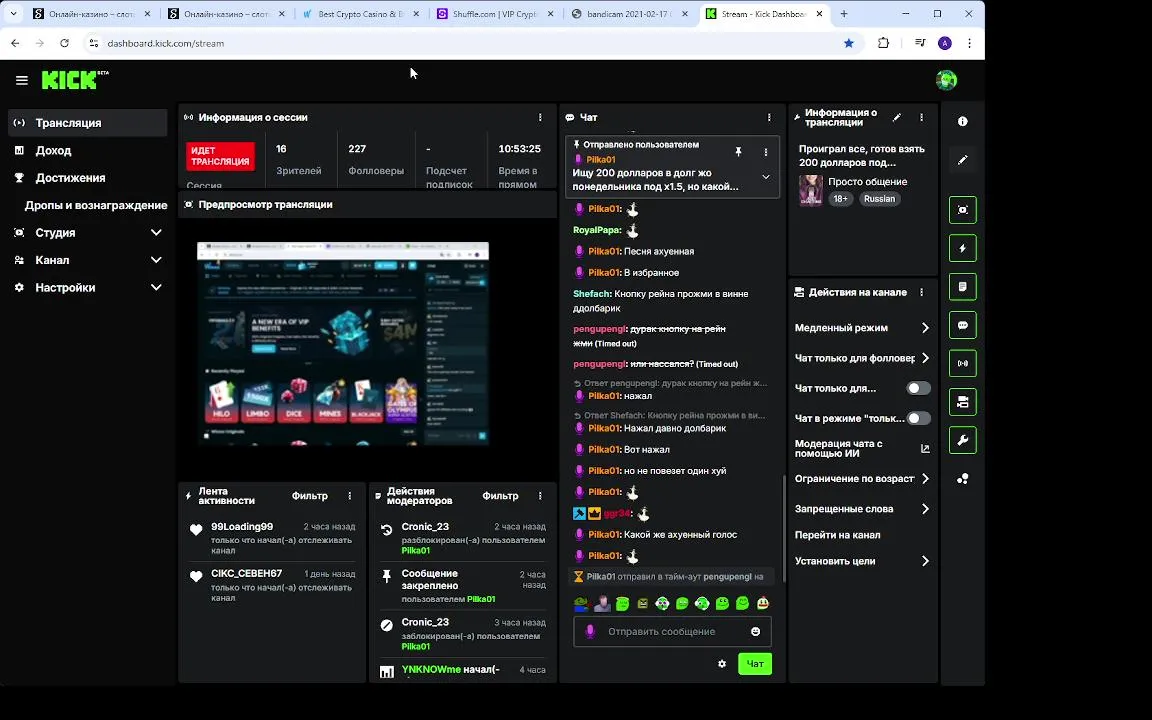Expand the pinned message with chevron
Image resolution: width=1152 pixels, height=720 pixels.
[x=766, y=177]
